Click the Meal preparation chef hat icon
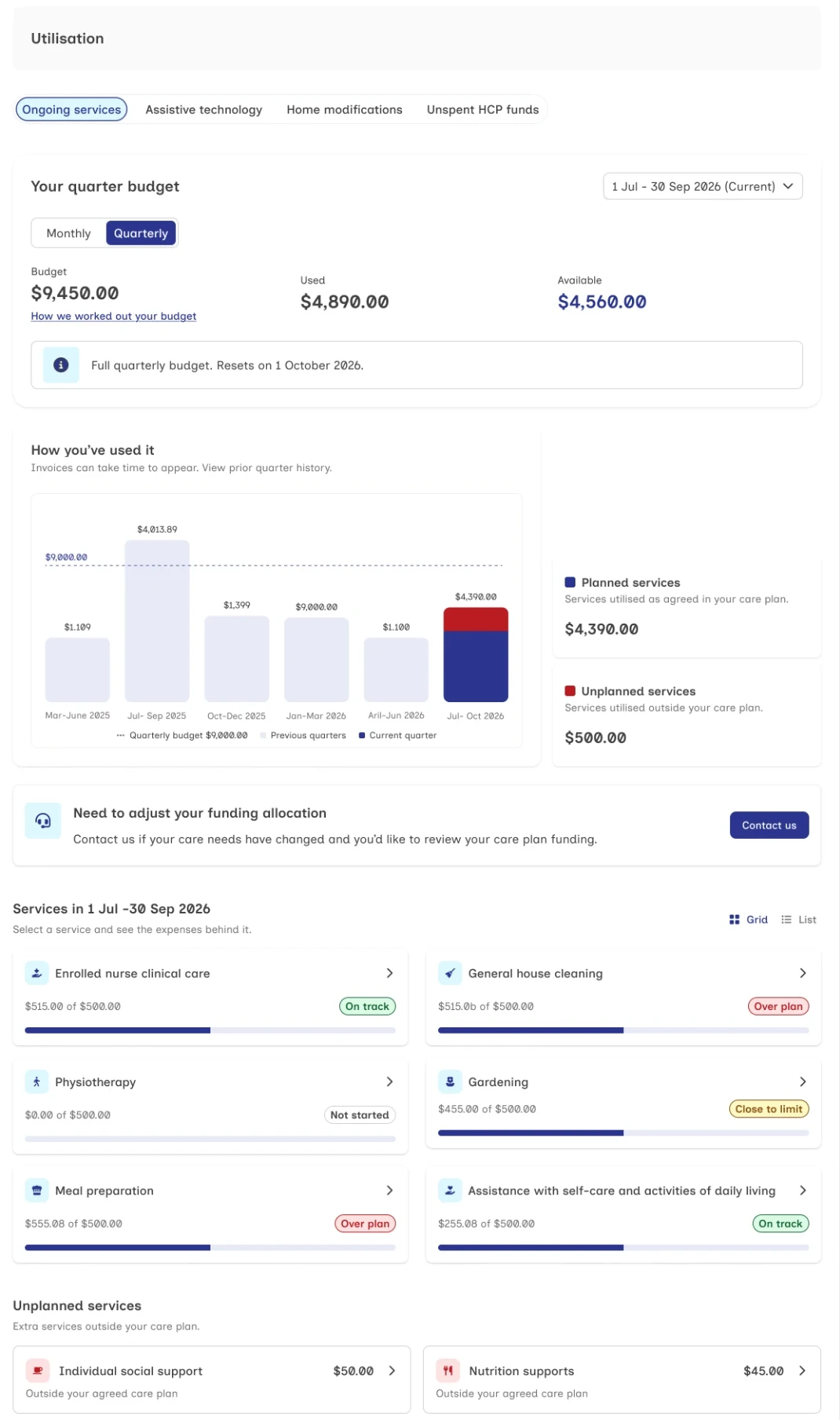The image size is (840, 1420). 36,1191
